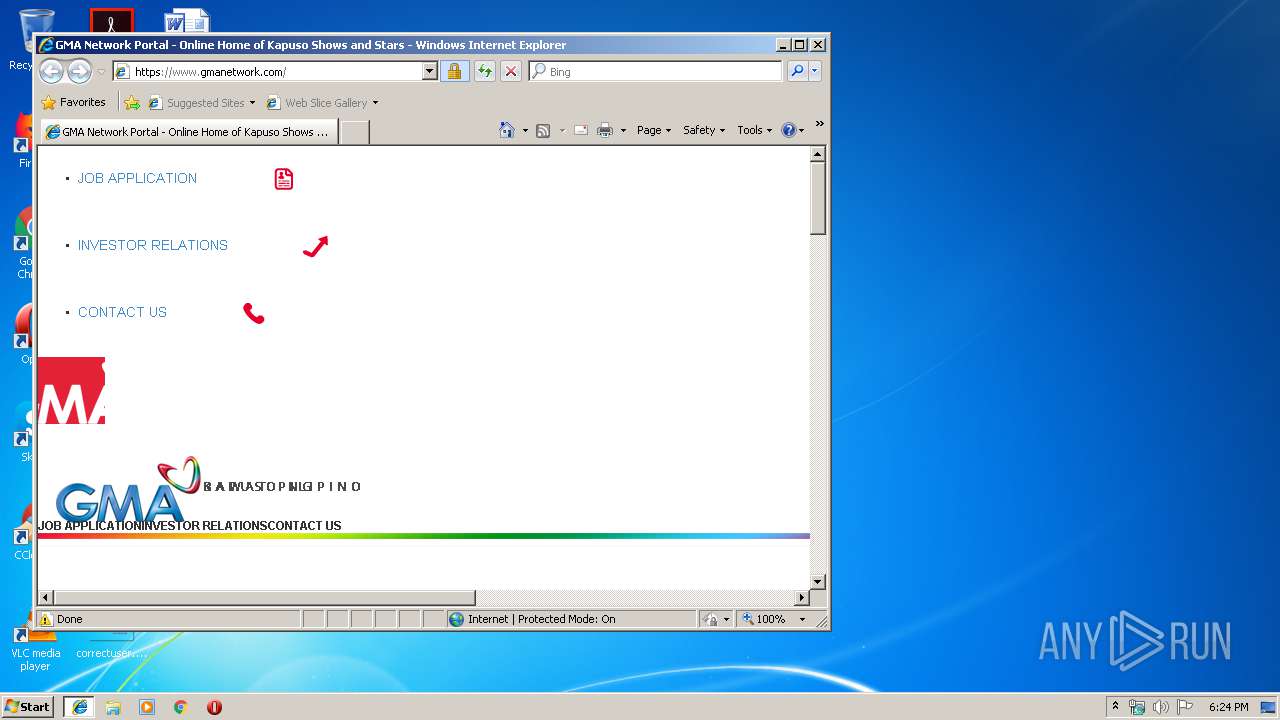Click the Bing search box
The height and width of the screenshot is (720, 1280).
(656, 71)
